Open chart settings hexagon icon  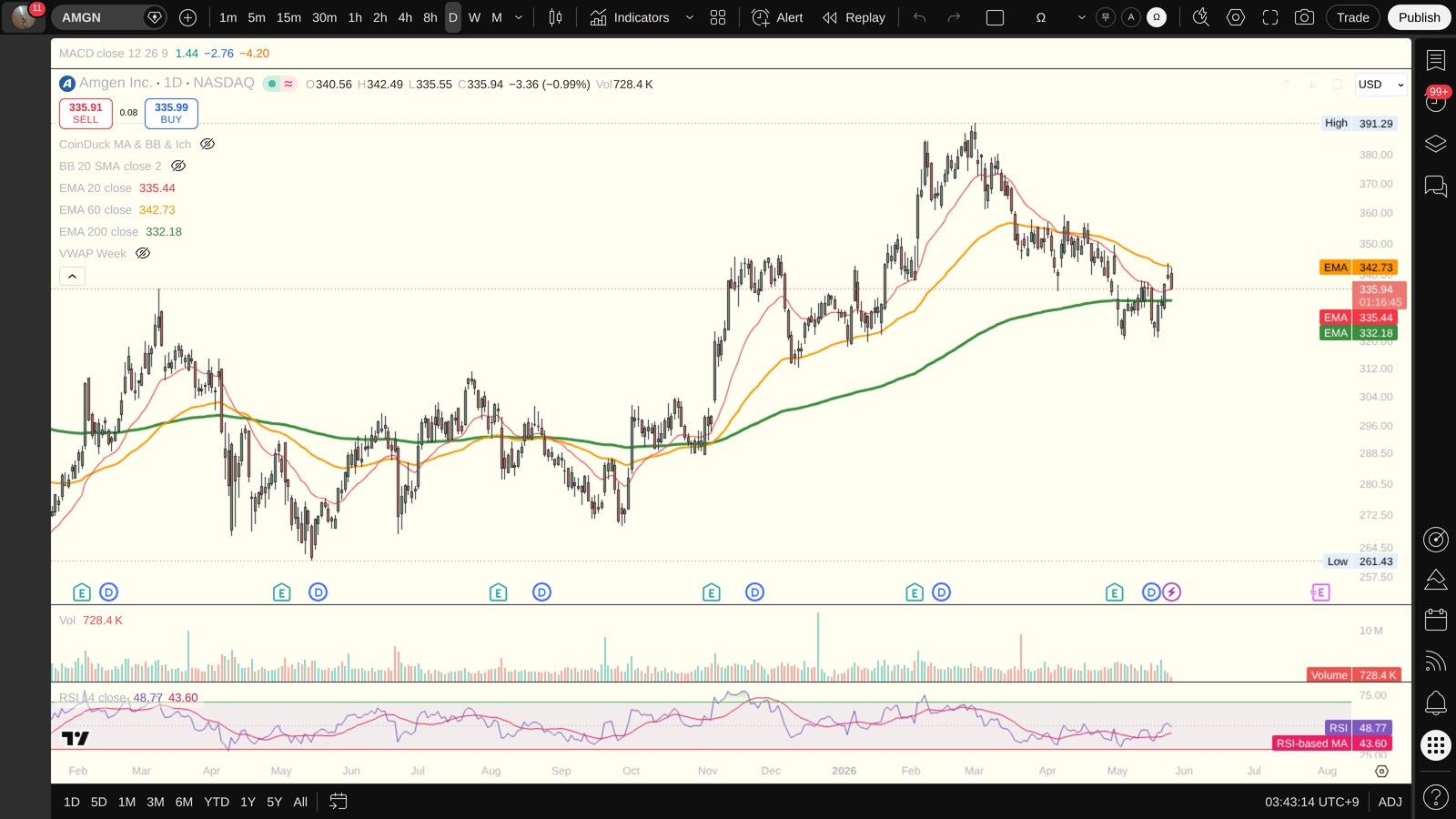(x=1235, y=17)
